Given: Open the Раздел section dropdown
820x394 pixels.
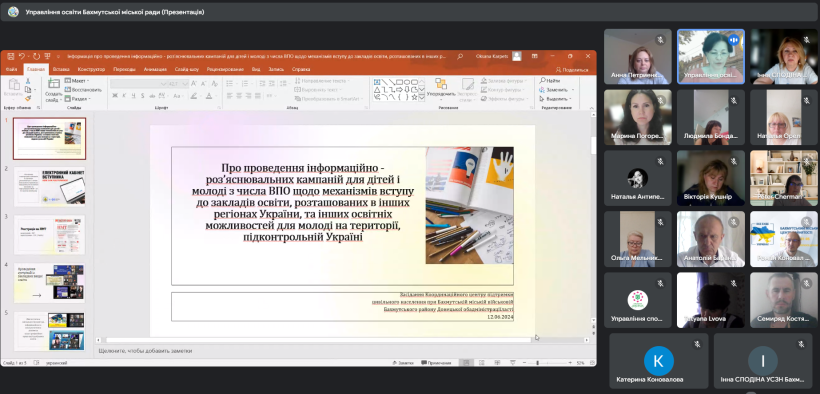Looking at the screenshot, I should (78, 98).
